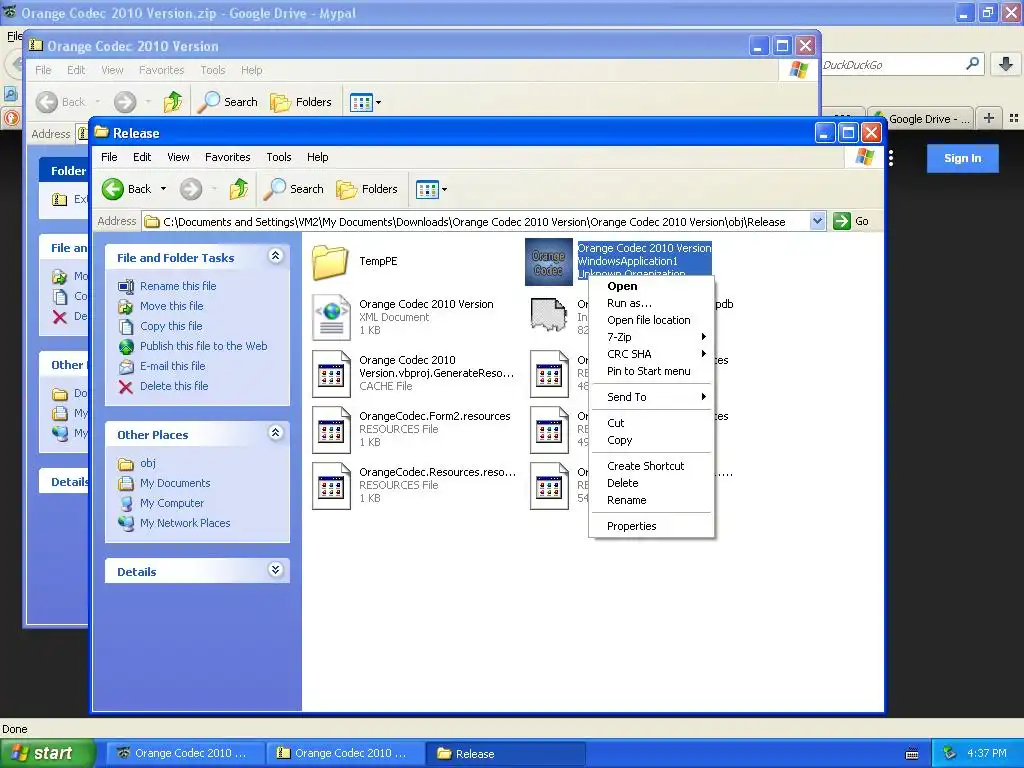This screenshot has width=1024, height=768.
Task: Switch to the Release taskbar button
Action: pos(504,754)
